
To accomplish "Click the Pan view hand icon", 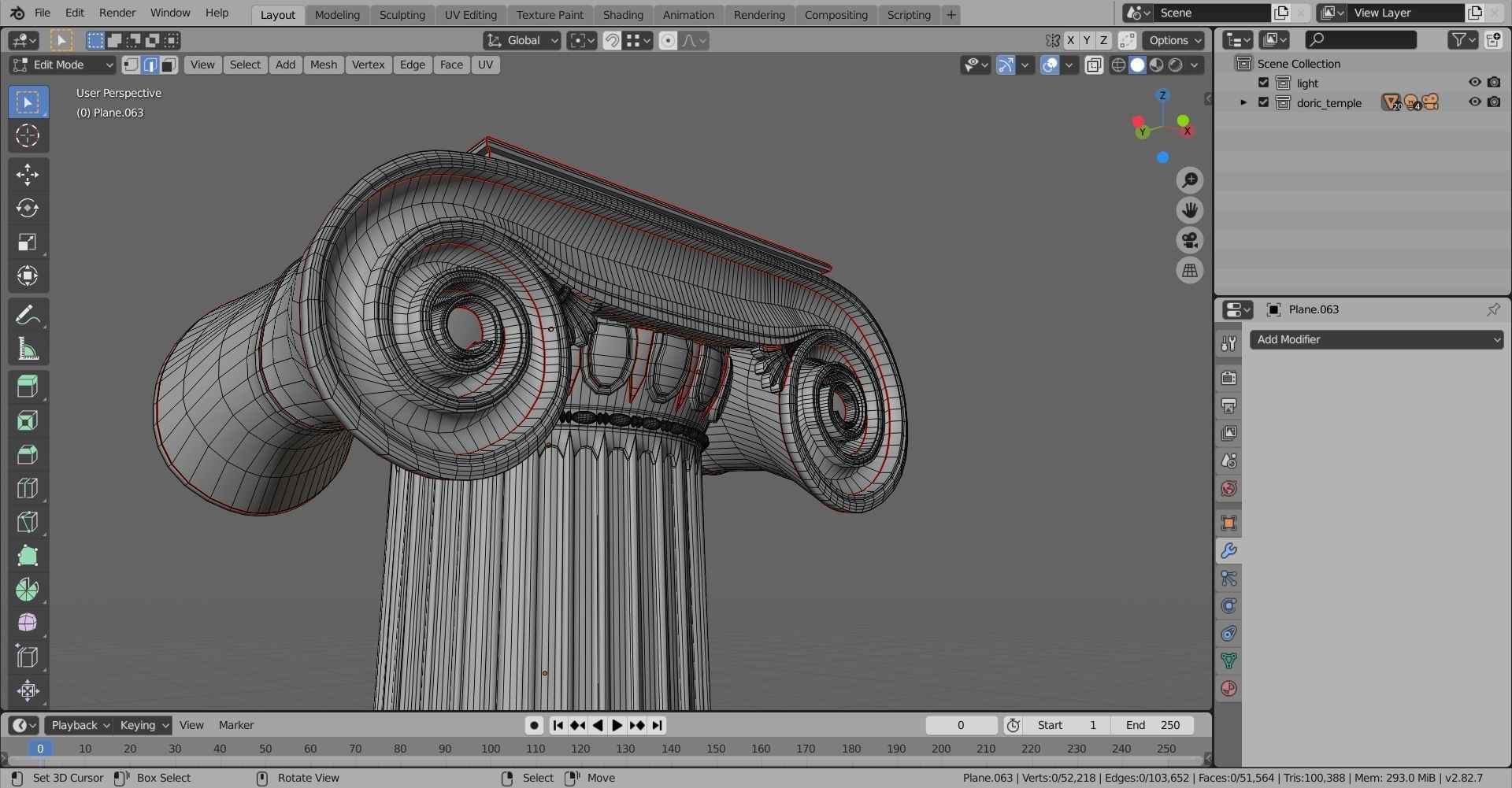I will point(1190,210).
